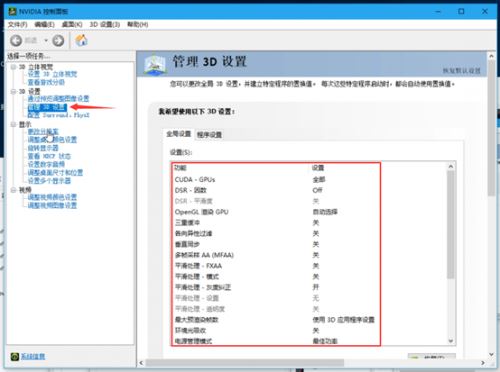
Task: Open the 桌面(K) menu
Action: tap(72, 24)
